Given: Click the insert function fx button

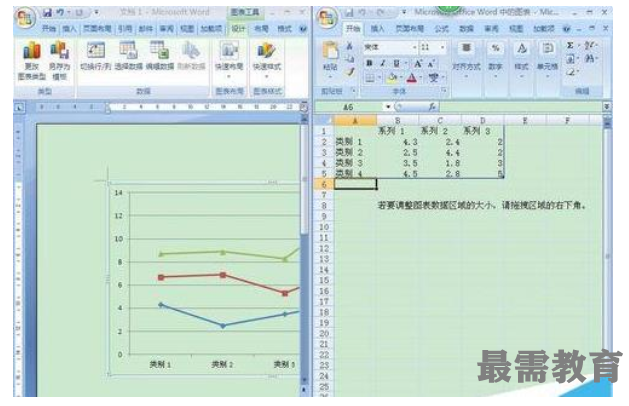Looking at the screenshot, I should pos(432,107).
